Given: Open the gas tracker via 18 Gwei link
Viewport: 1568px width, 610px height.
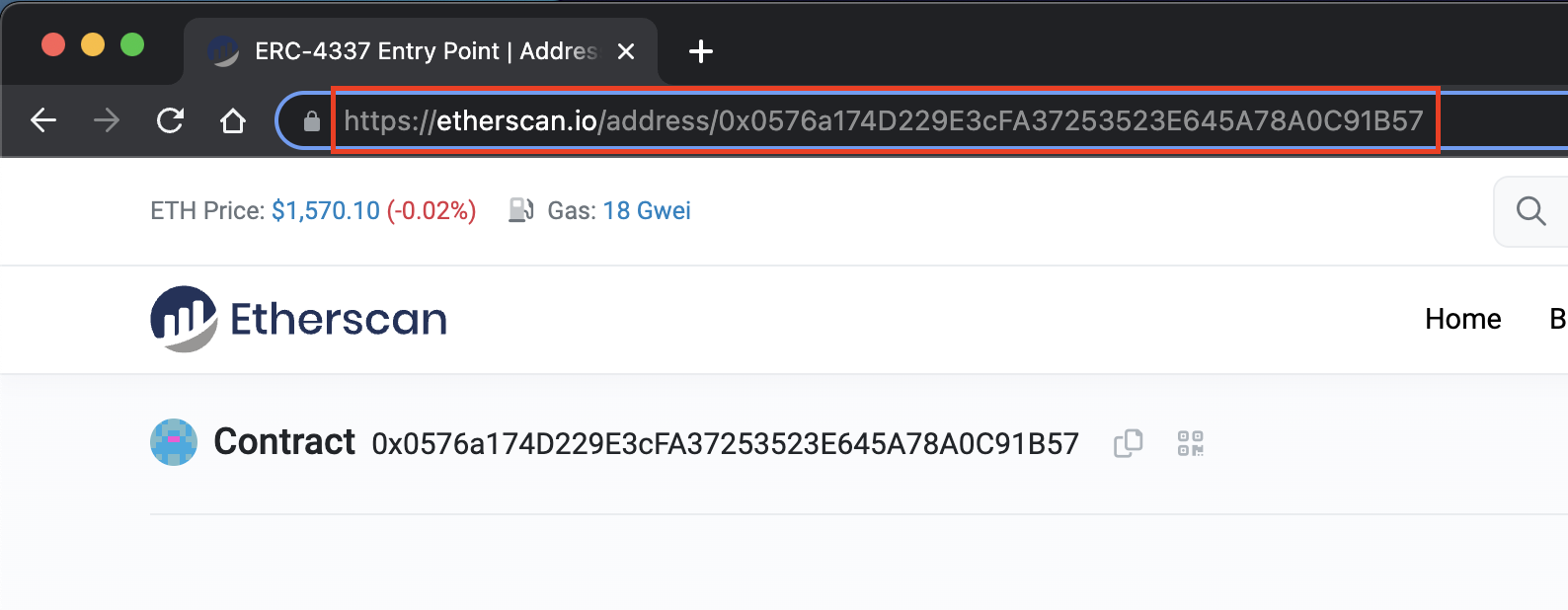Looking at the screenshot, I should tap(647, 210).
